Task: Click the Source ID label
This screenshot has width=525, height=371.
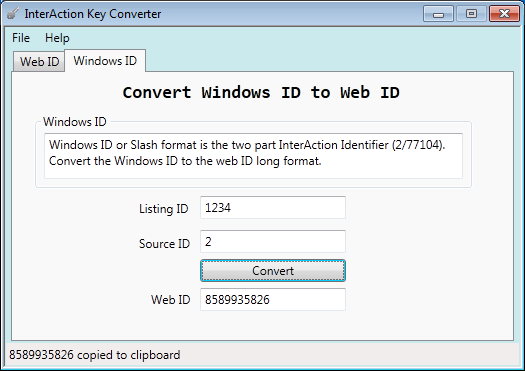Action: point(164,243)
